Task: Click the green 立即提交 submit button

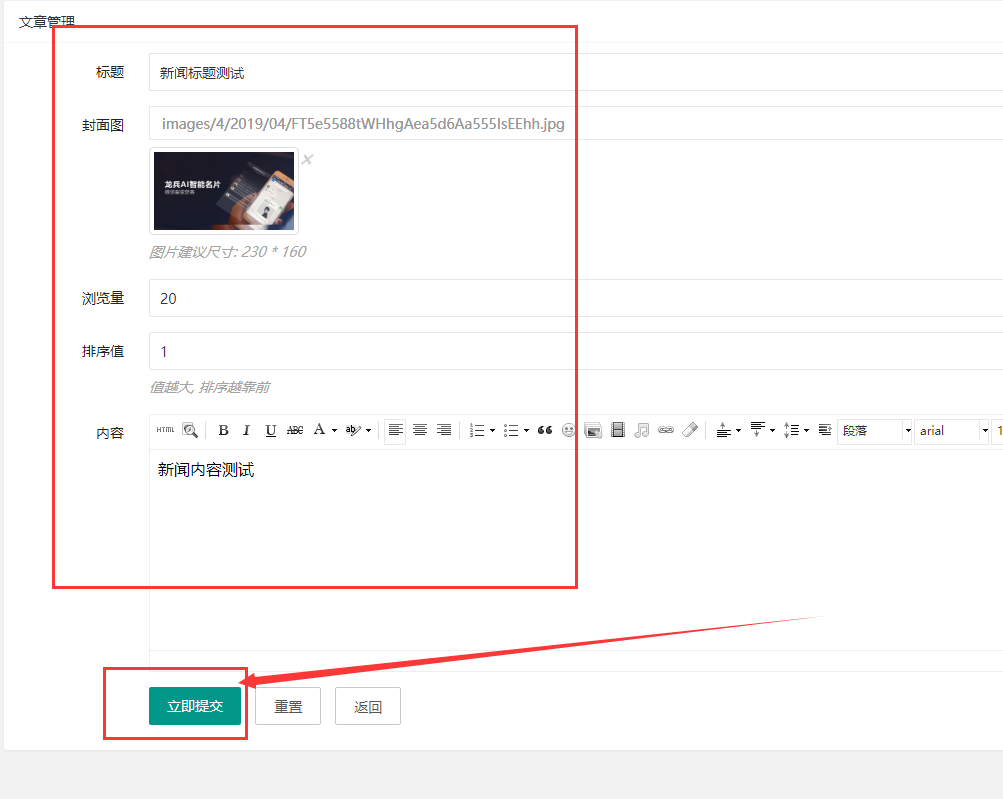Action: [194, 706]
